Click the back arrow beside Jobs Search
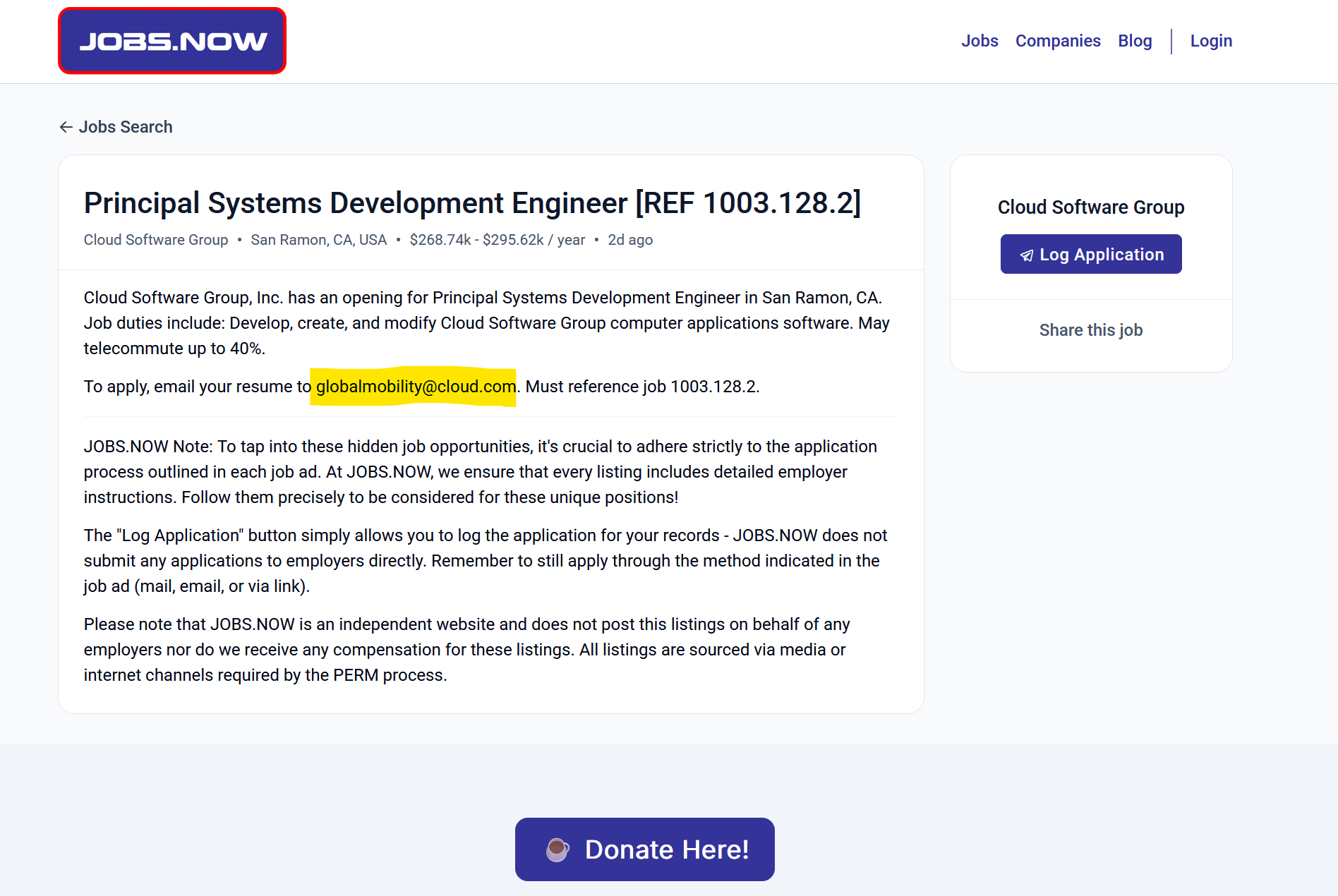Viewport: 1338px width, 896px height. click(66, 127)
